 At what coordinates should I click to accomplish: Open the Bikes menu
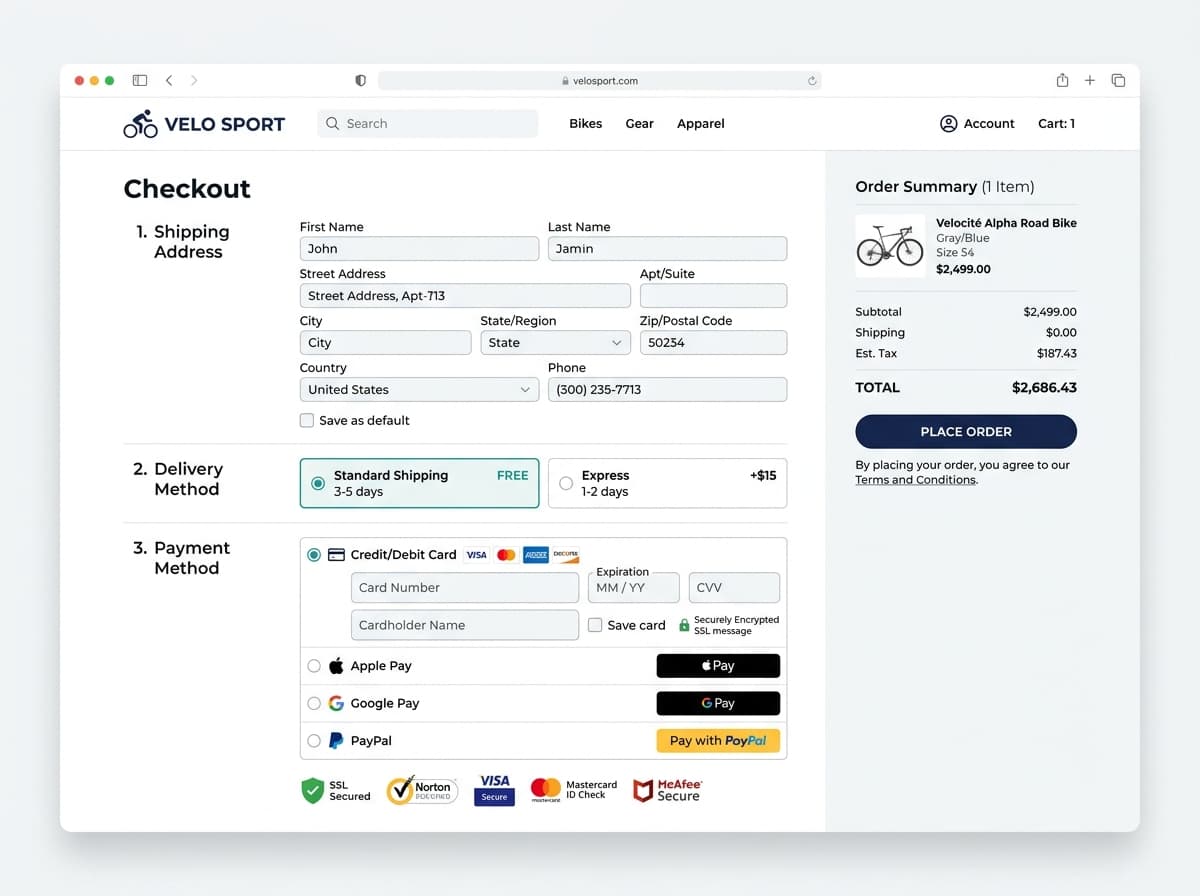[x=586, y=124]
